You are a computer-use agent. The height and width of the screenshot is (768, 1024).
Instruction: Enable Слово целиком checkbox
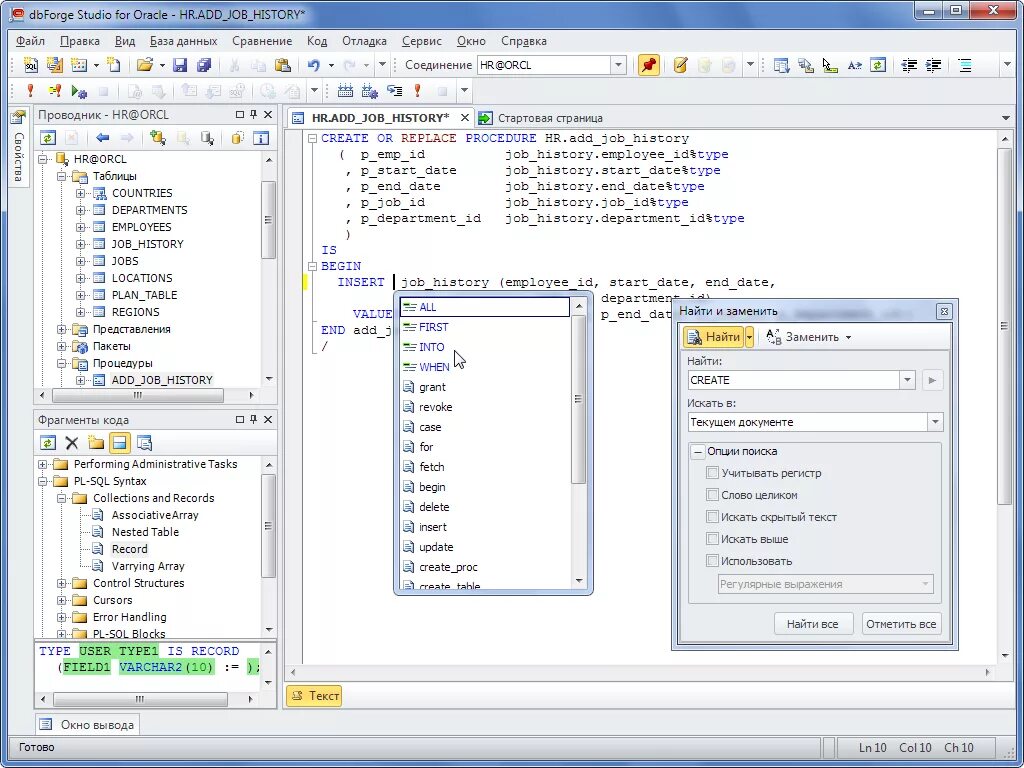click(712, 495)
